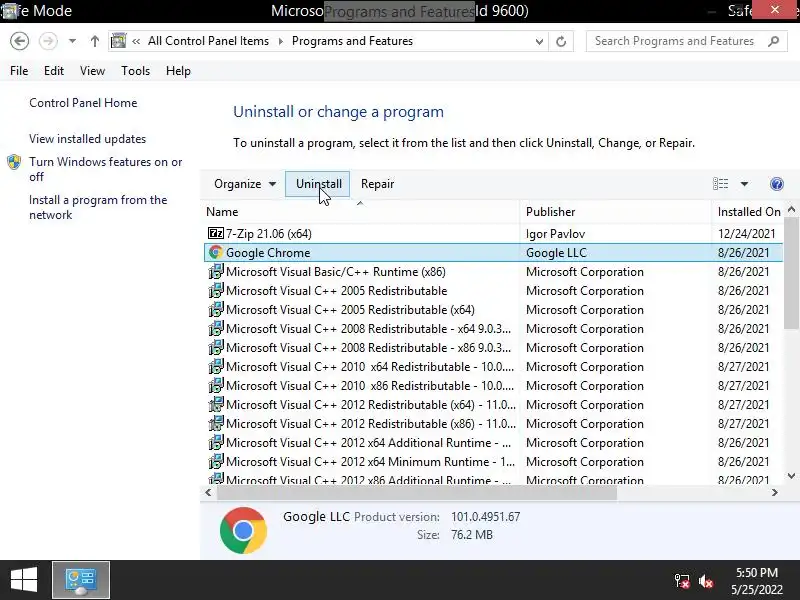Open Install a program from the network

pos(98,207)
